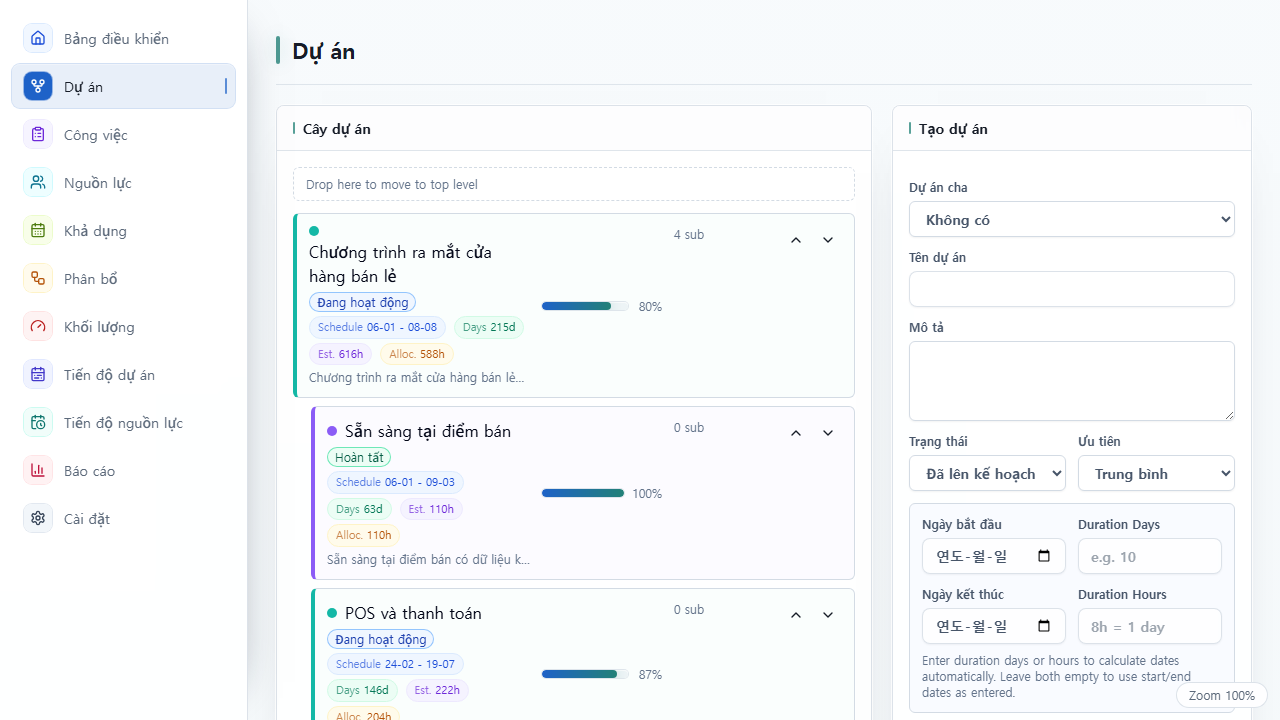Move Sẵn sàng tại điểm bán up

point(796,433)
